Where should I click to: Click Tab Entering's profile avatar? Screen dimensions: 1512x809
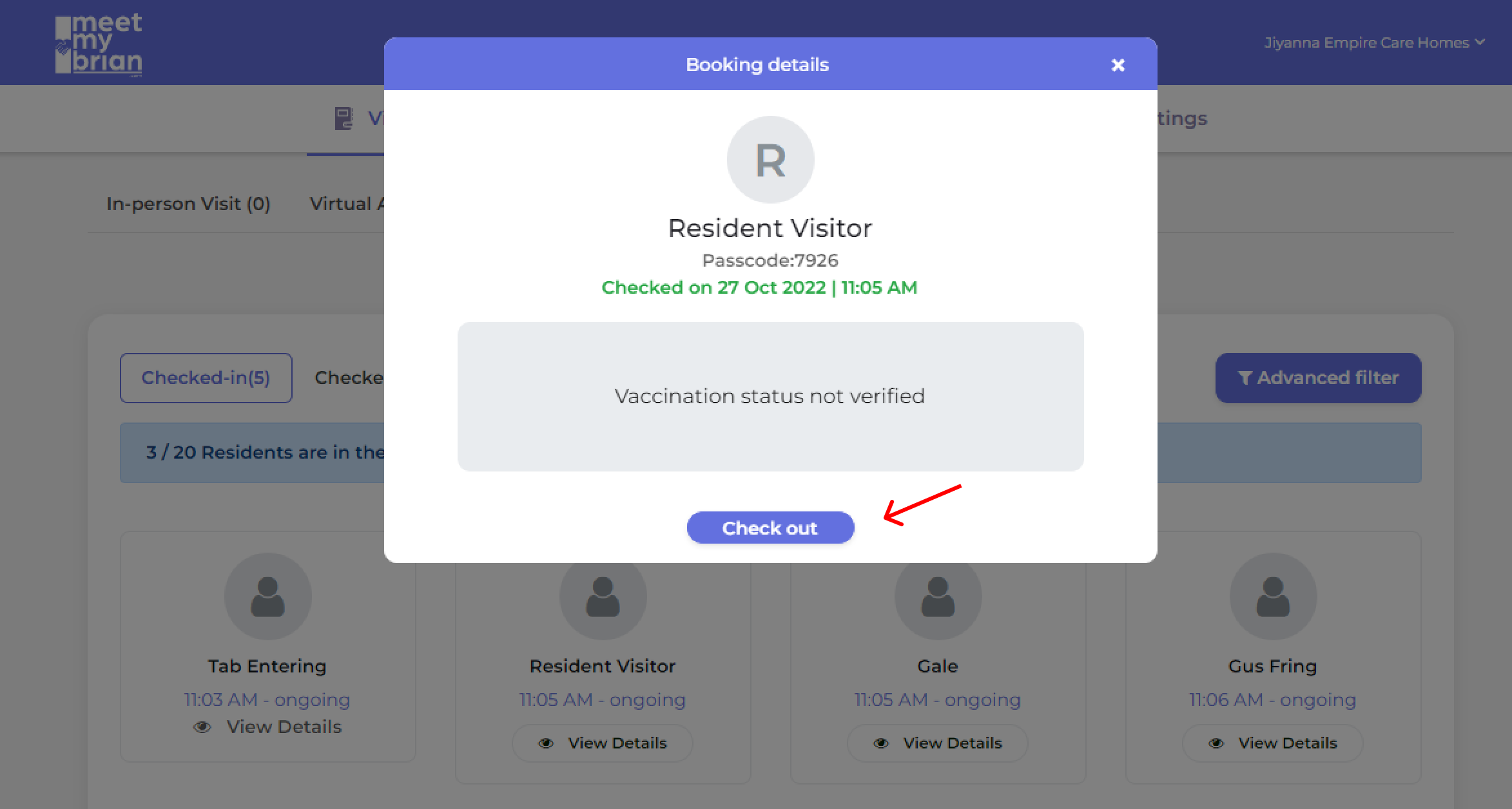[267, 596]
